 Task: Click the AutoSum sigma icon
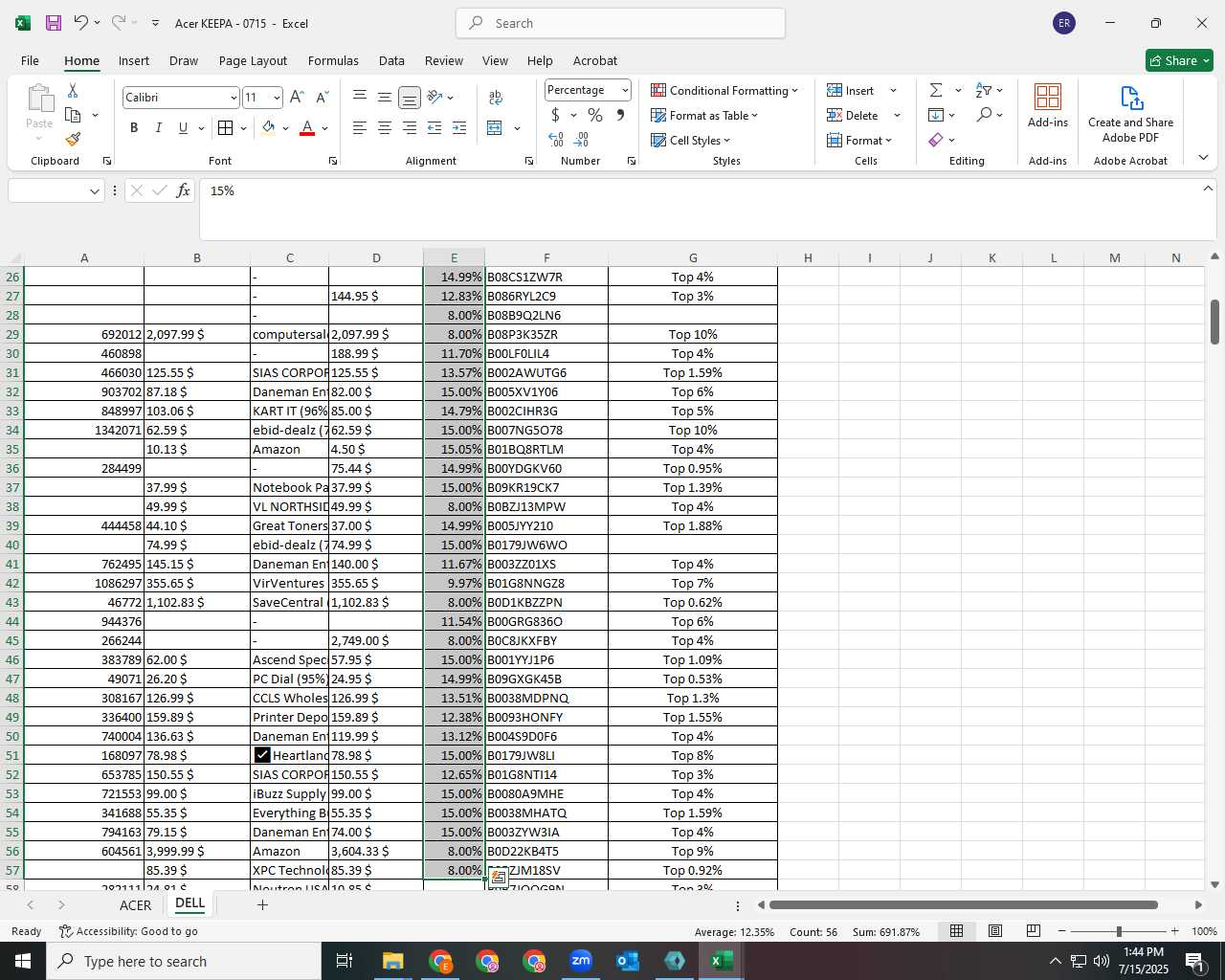click(x=936, y=90)
